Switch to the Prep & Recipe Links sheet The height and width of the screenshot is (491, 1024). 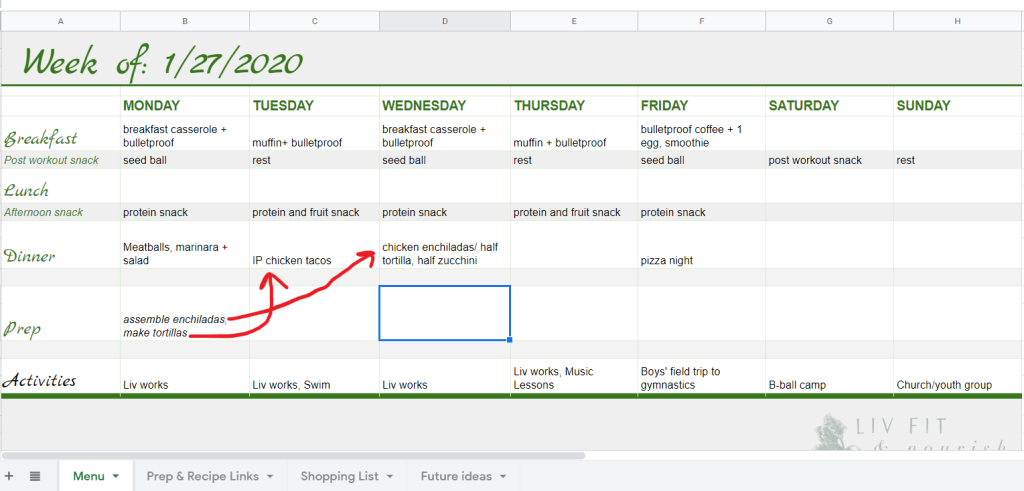[203, 476]
